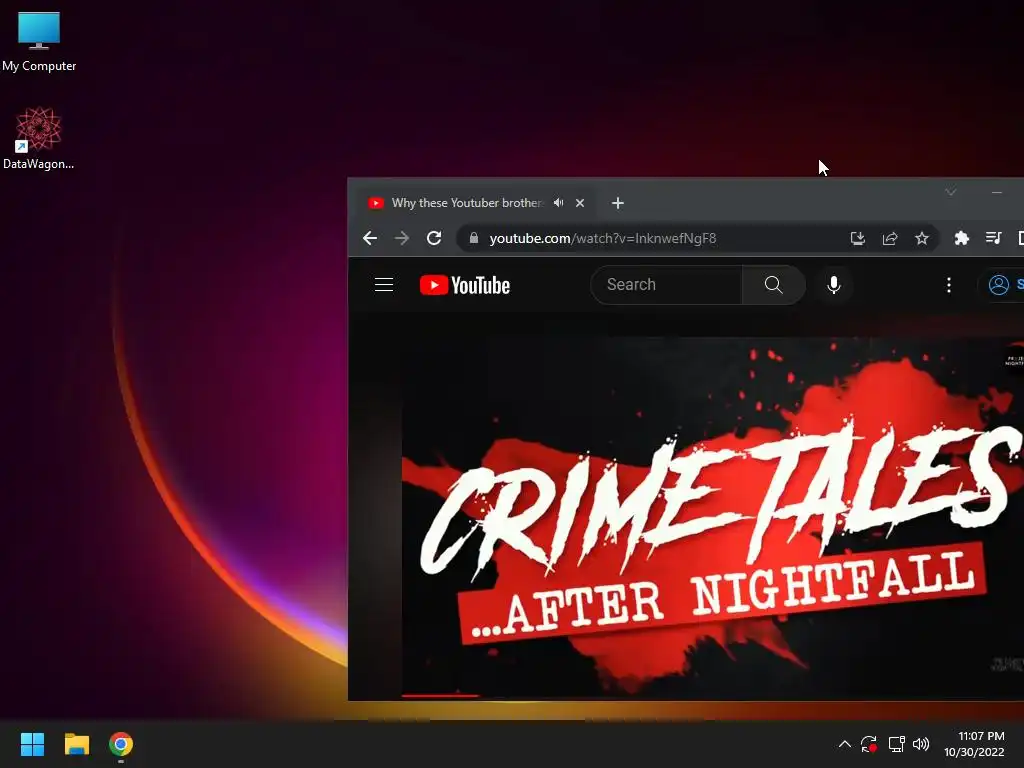1024x768 pixels.
Task: Click the youtube.com address bar URL
Action: click(603, 238)
